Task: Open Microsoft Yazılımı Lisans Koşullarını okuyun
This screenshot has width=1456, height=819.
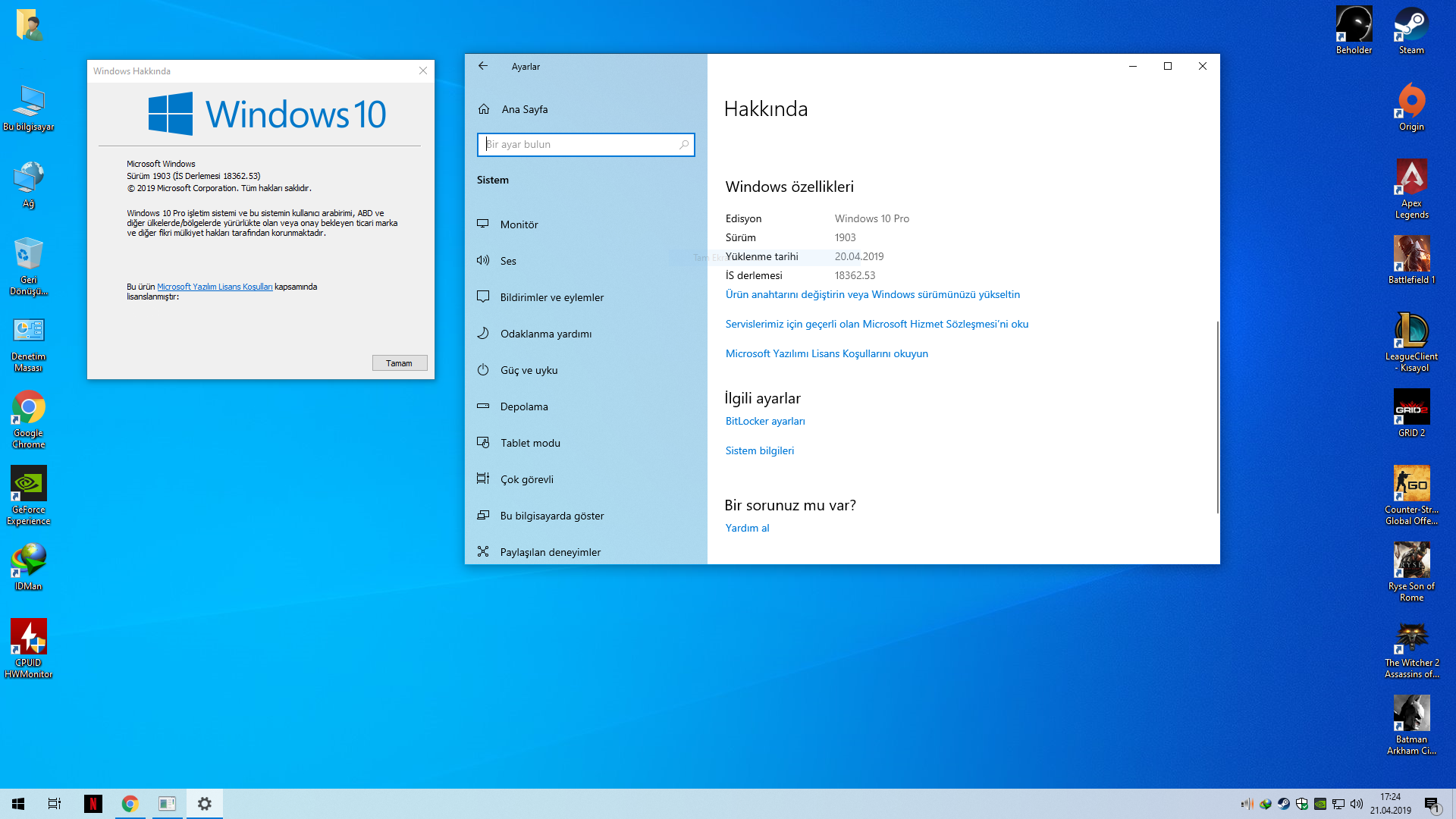Action: point(827,353)
